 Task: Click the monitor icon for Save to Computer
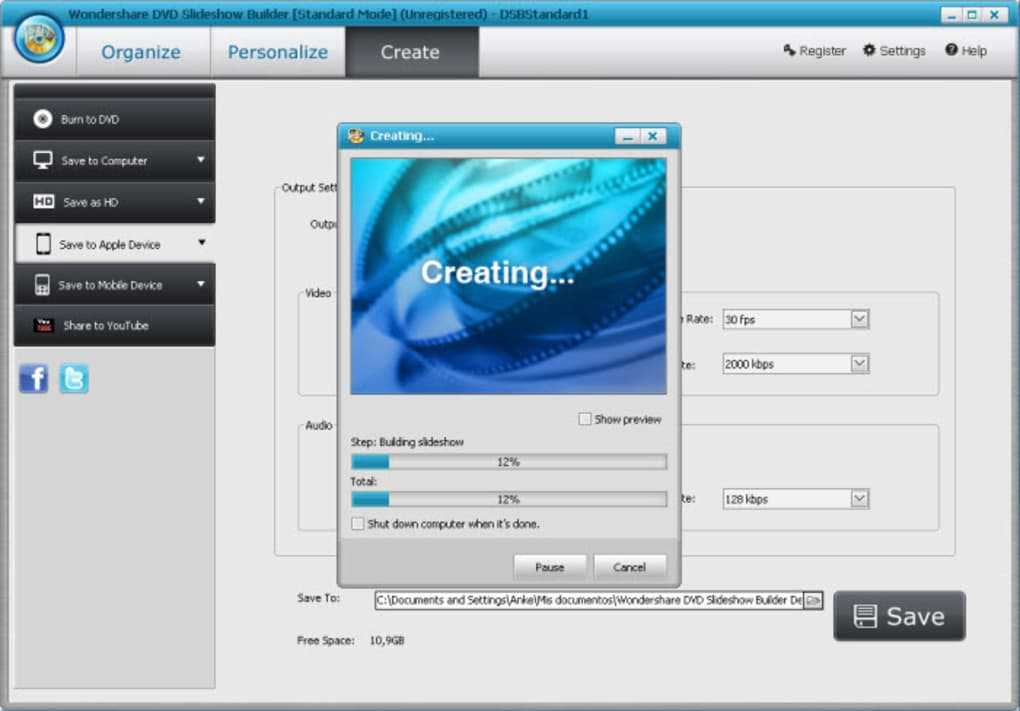coord(43,160)
